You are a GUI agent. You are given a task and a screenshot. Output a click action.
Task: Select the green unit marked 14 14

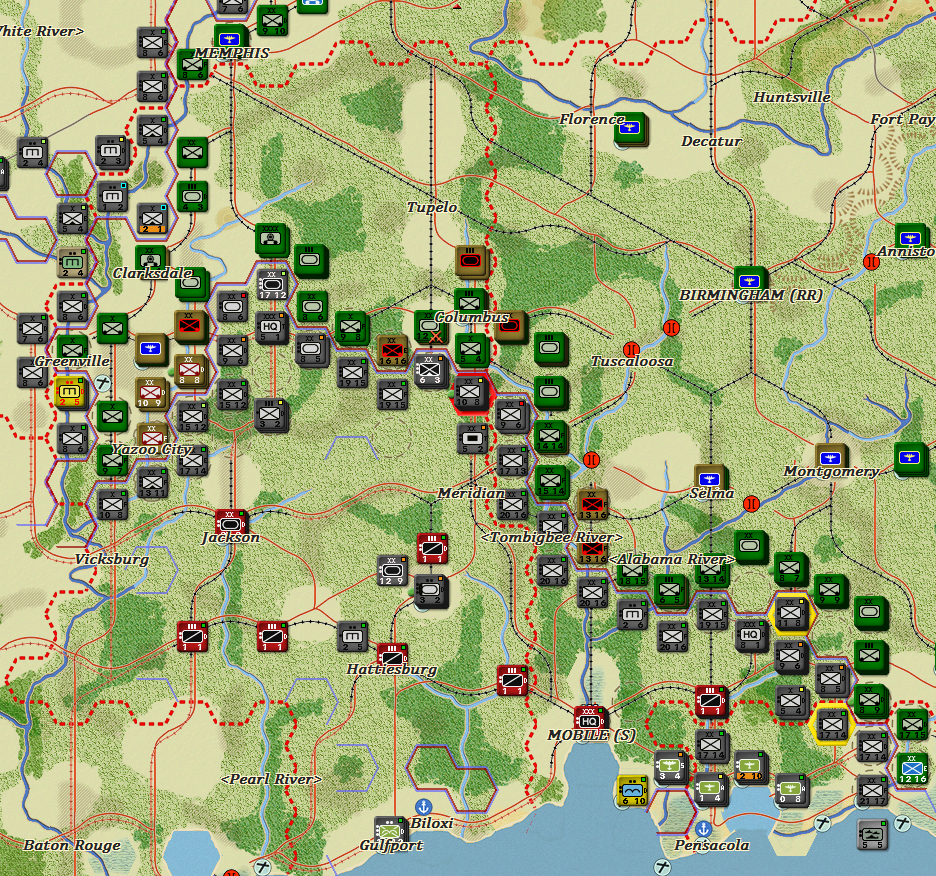[x=550, y=436]
